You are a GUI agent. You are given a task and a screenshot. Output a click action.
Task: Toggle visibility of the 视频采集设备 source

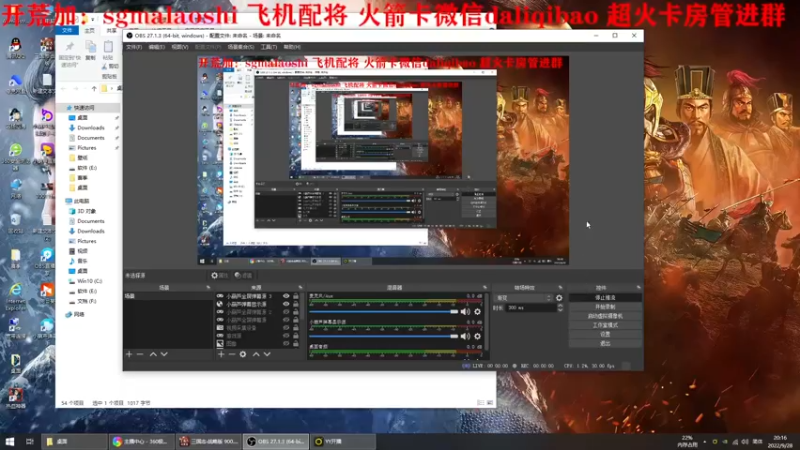point(286,328)
